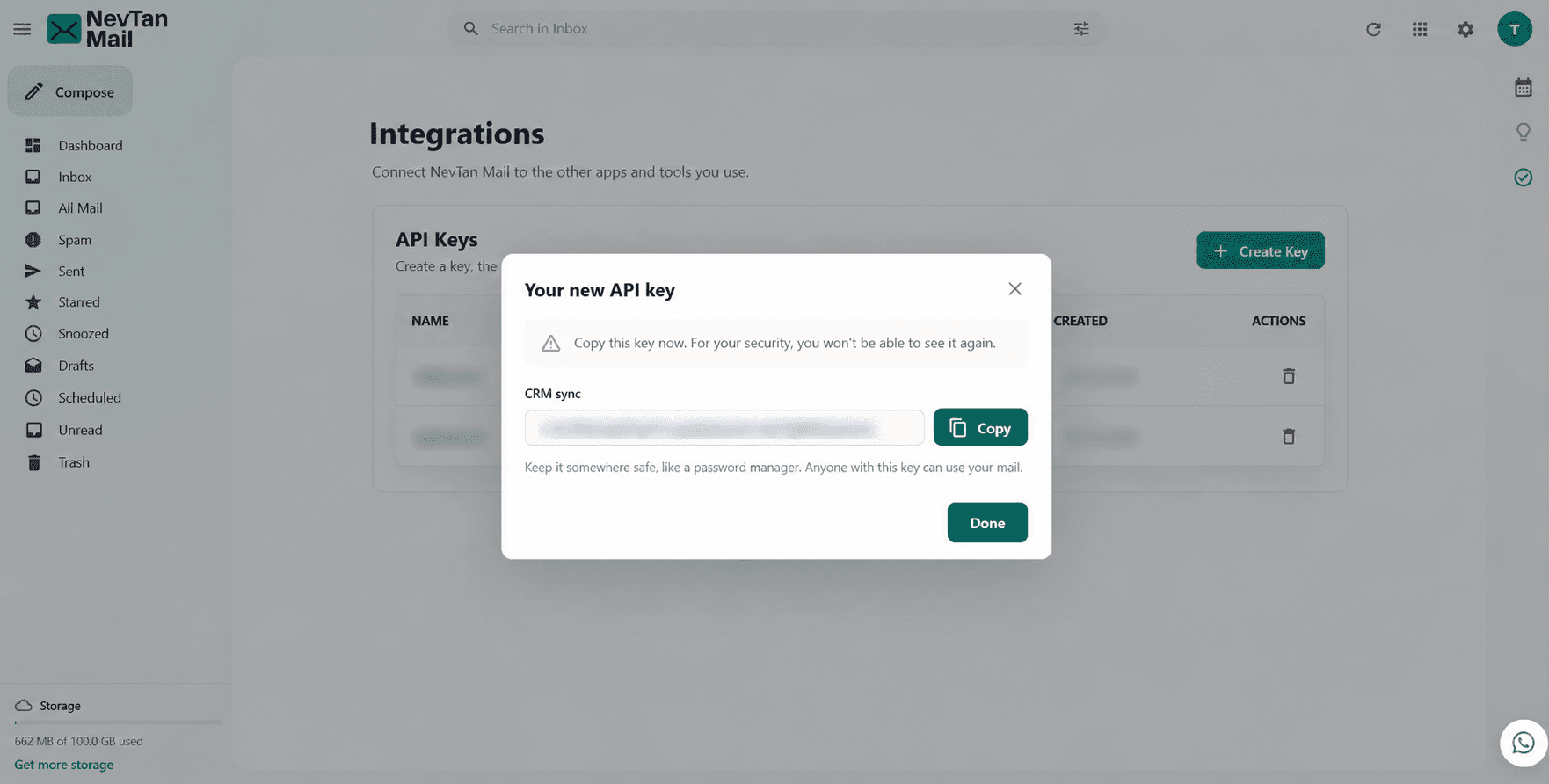Click the blurred API key field

click(724, 428)
